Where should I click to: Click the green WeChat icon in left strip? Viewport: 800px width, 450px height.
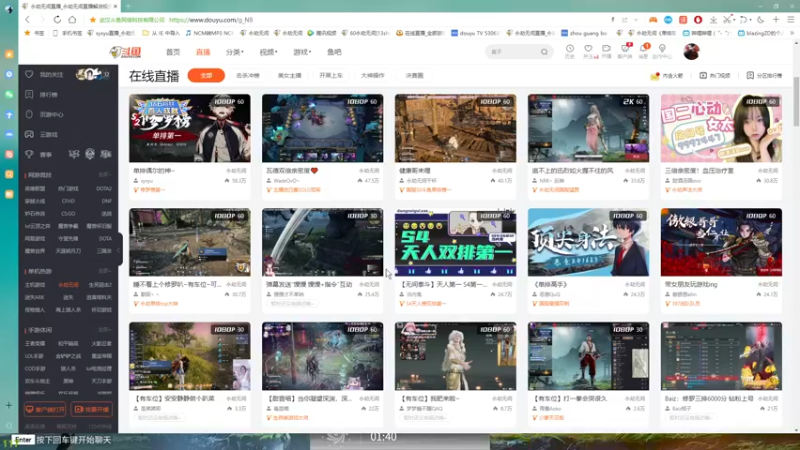[x=9, y=94]
